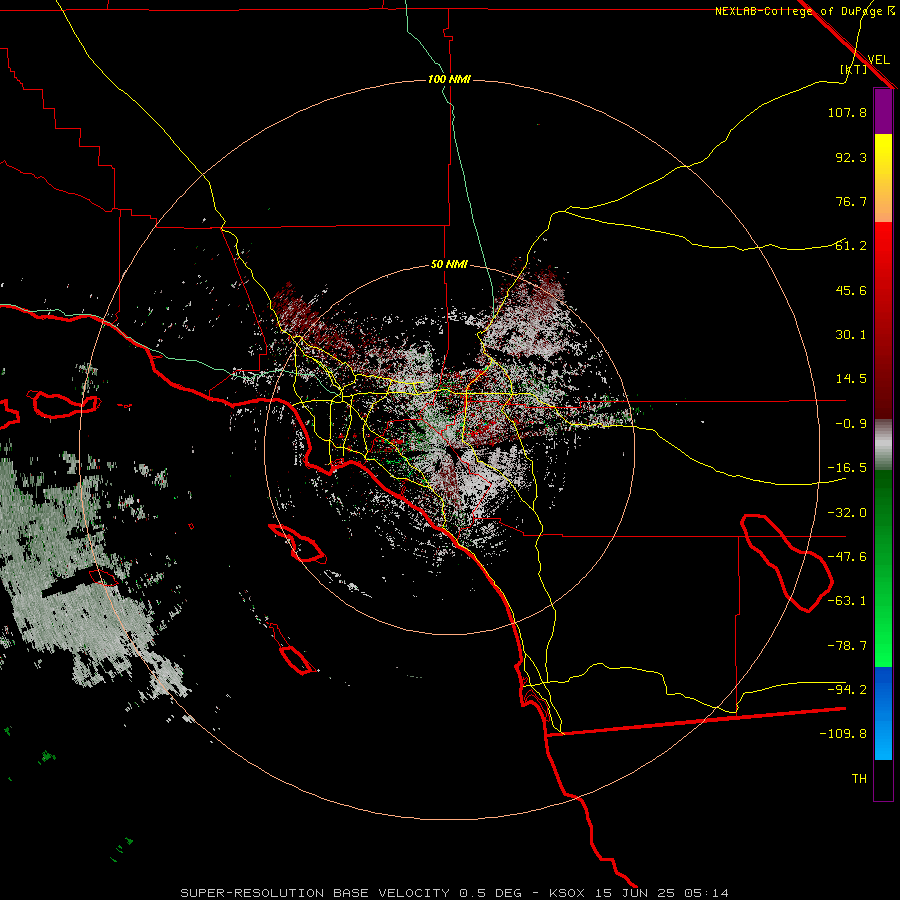Click the 30.1 velocity scale value
Viewport: 900px width, 900px height.
851,335
